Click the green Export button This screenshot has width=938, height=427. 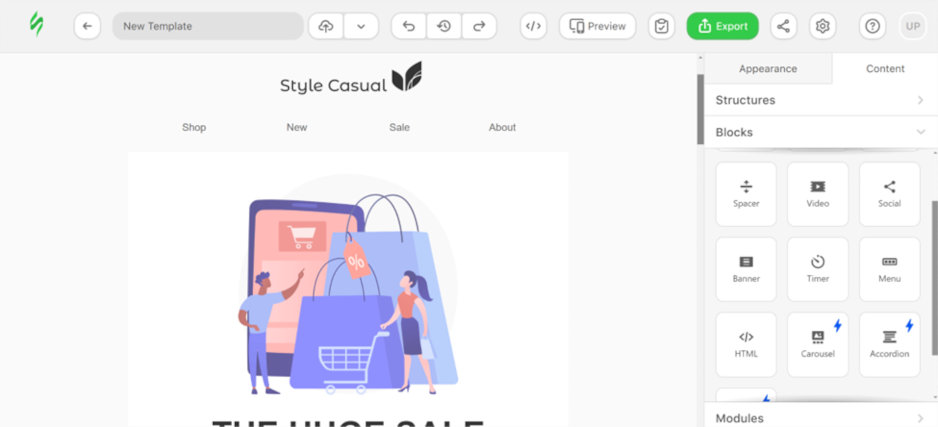point(723,26)
